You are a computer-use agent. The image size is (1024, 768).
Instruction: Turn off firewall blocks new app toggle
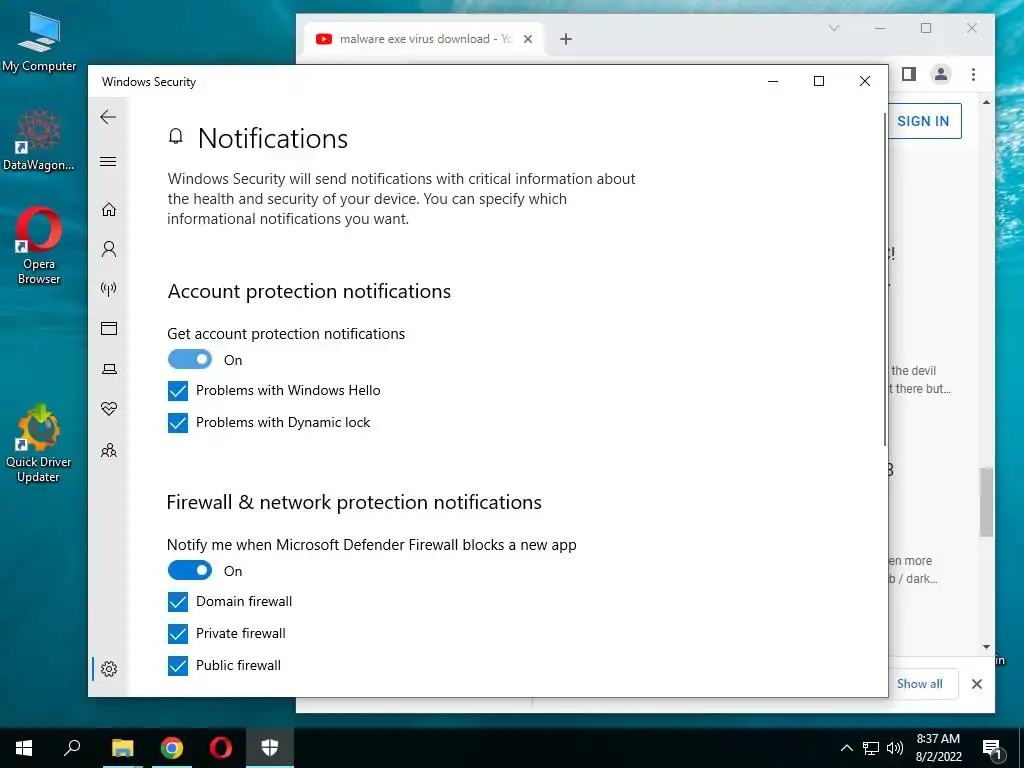click(190, 571)
